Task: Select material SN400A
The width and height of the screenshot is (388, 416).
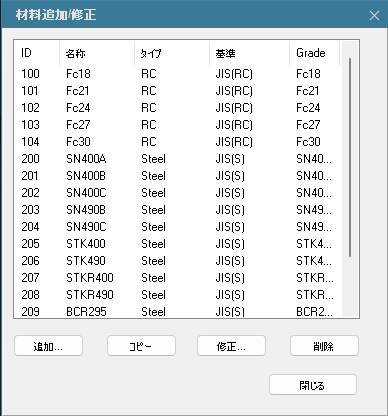Action: pyautogui.click(x=86, y=159)
